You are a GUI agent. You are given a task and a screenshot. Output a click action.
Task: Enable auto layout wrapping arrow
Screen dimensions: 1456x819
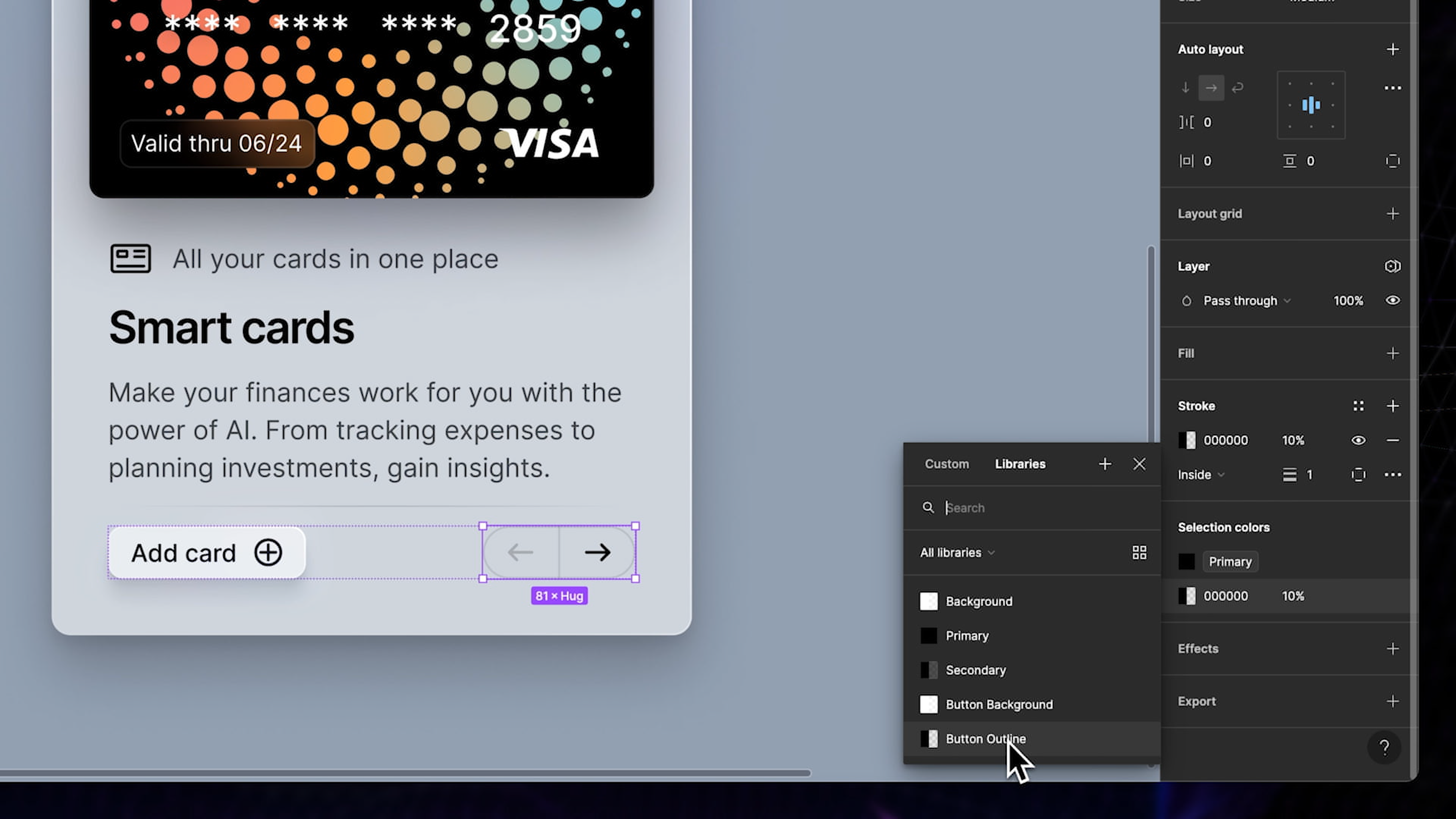tap(1238, 88)
